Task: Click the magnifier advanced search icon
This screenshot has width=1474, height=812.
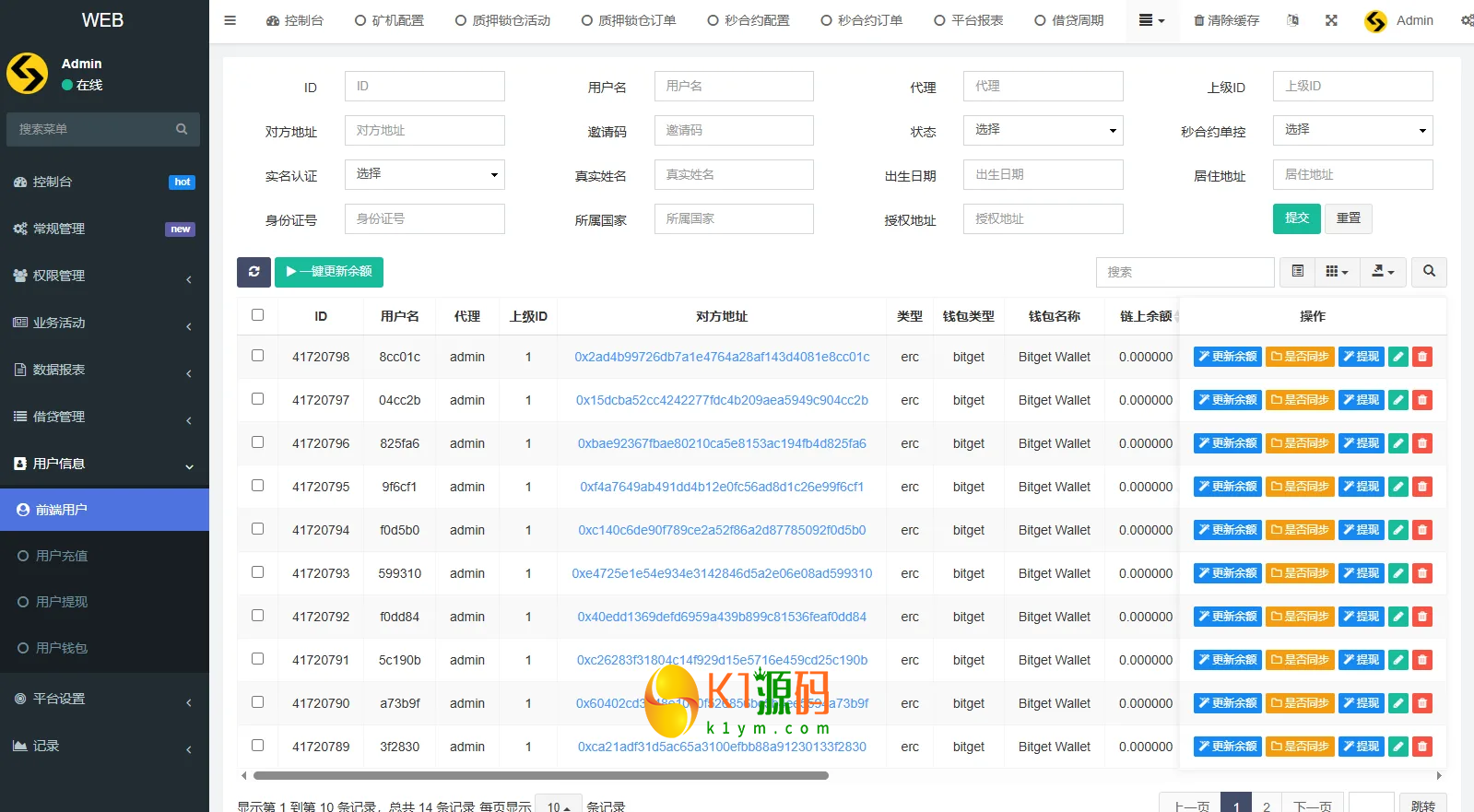Action: [1429, 272]
